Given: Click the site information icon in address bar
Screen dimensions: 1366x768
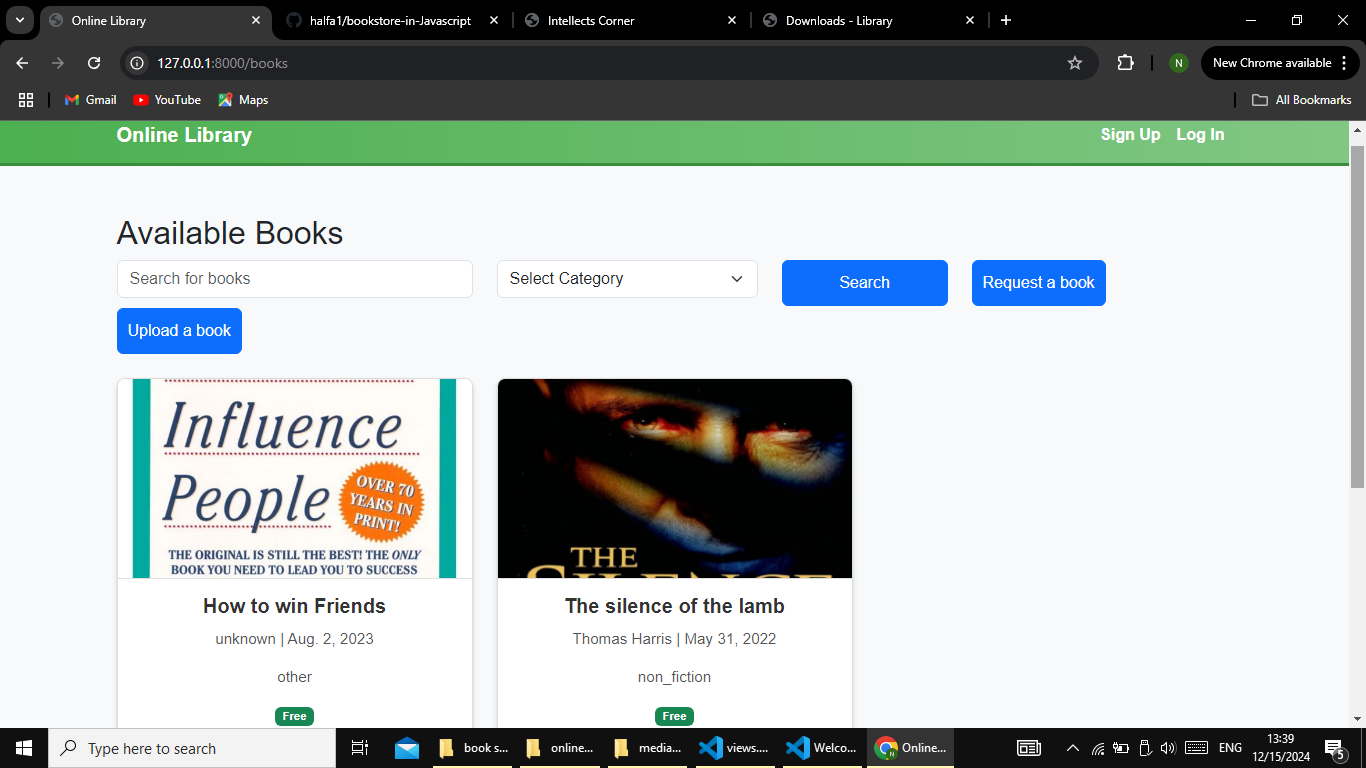Looking at the screenshot, I should 138,63.
